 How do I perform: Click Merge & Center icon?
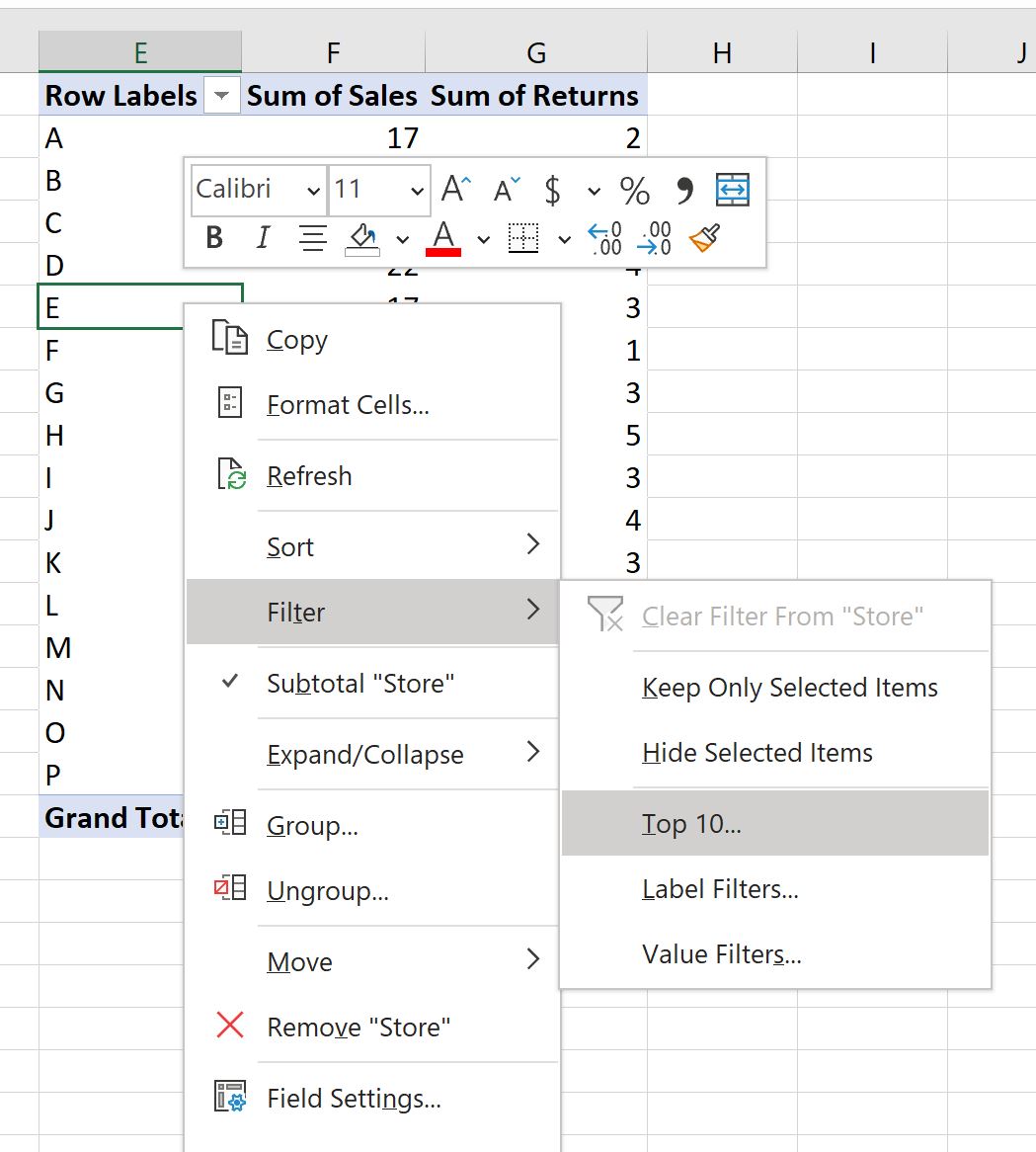pos(732,191)
